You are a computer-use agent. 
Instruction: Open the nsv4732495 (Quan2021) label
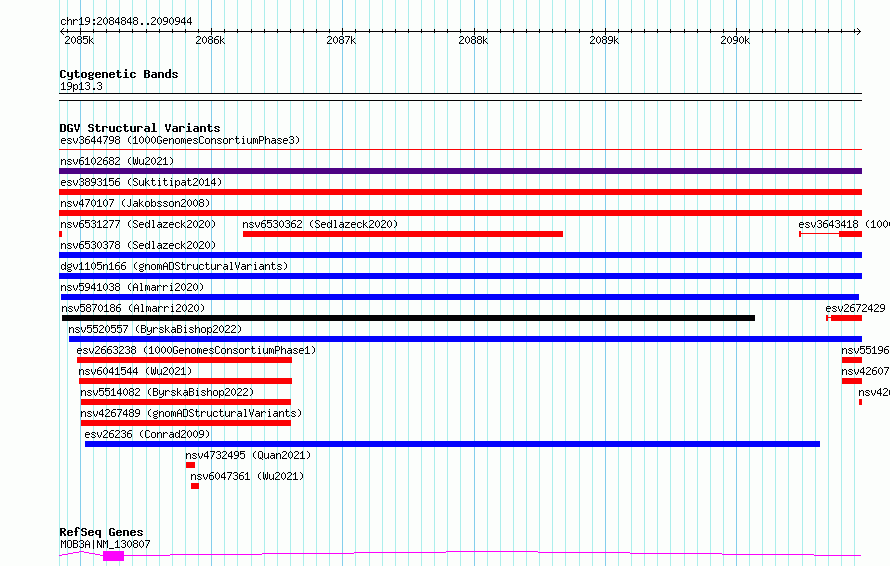[x=248, y=455]
